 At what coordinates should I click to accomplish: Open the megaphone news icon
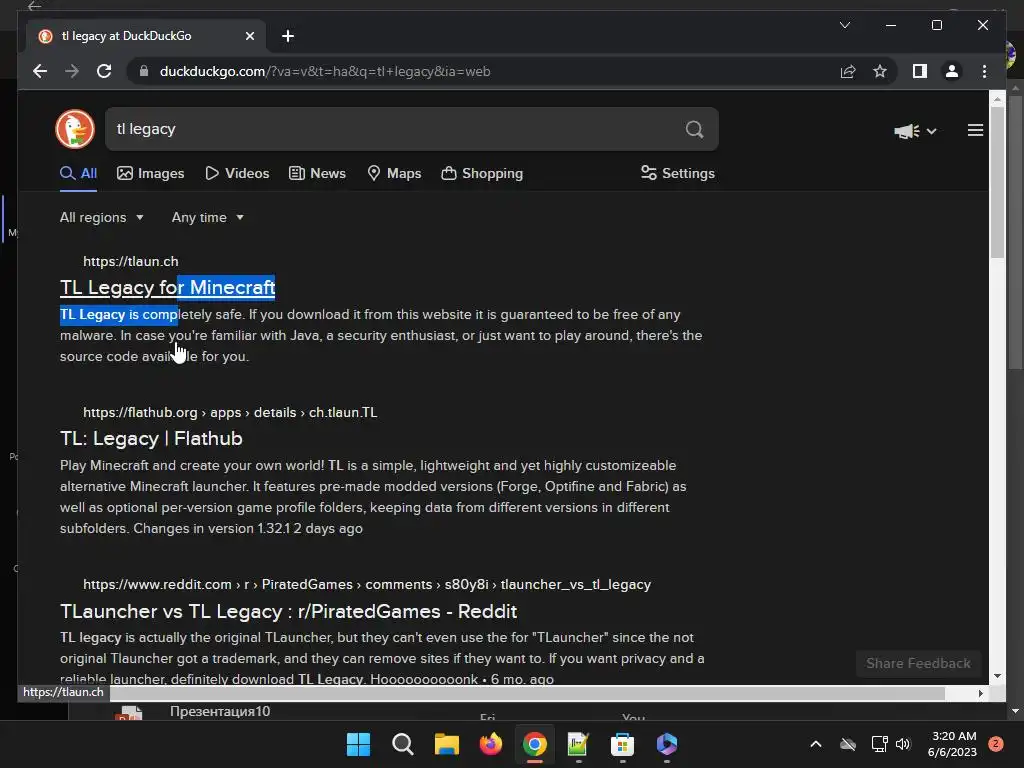[906, 131]
